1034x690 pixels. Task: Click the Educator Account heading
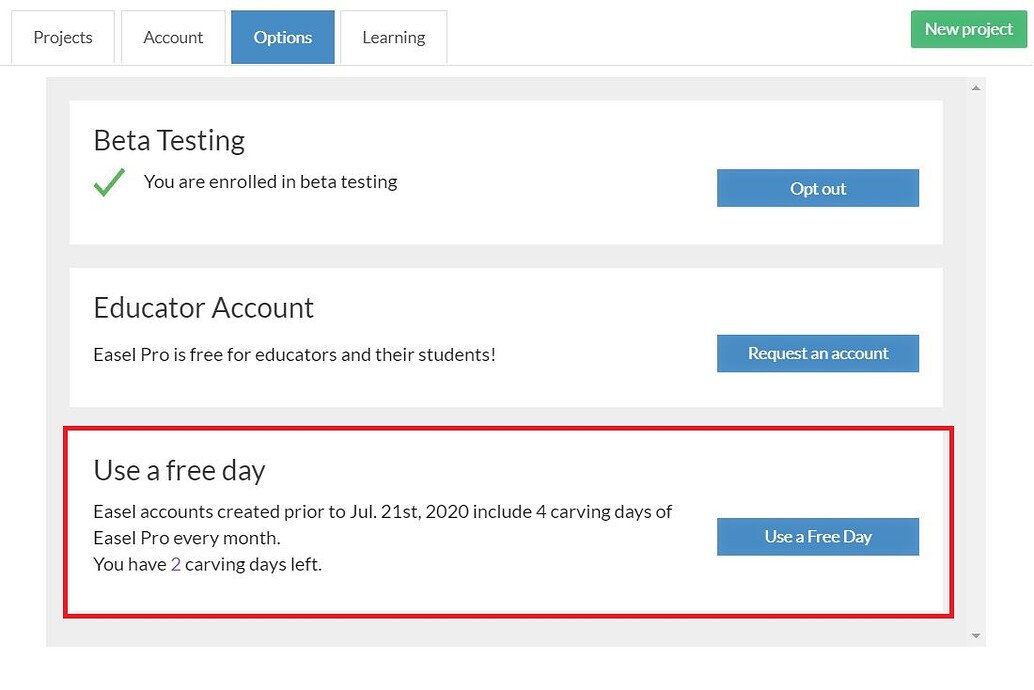(x=203, y=308)
